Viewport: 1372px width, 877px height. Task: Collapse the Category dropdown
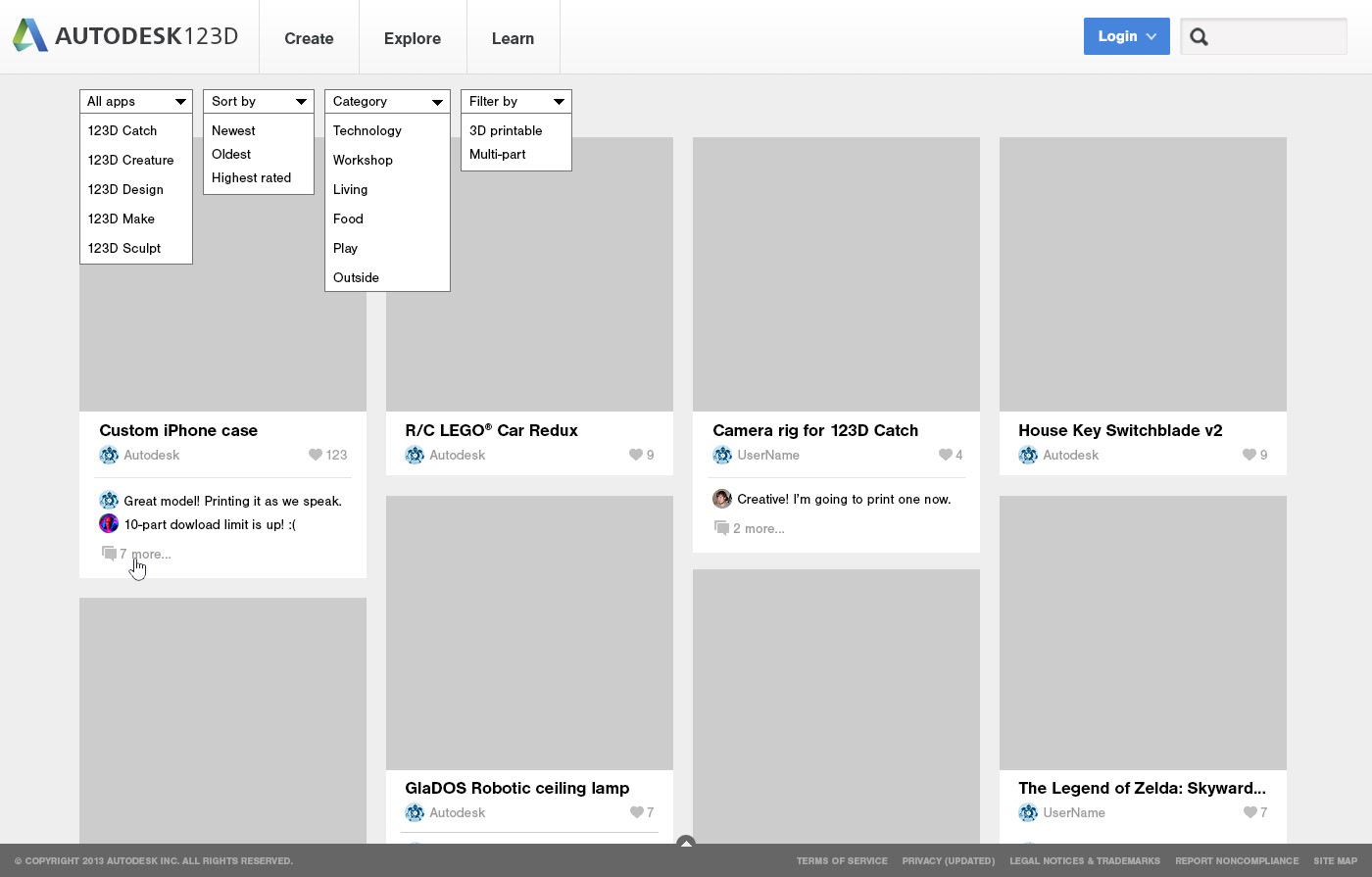click(387, 101)
